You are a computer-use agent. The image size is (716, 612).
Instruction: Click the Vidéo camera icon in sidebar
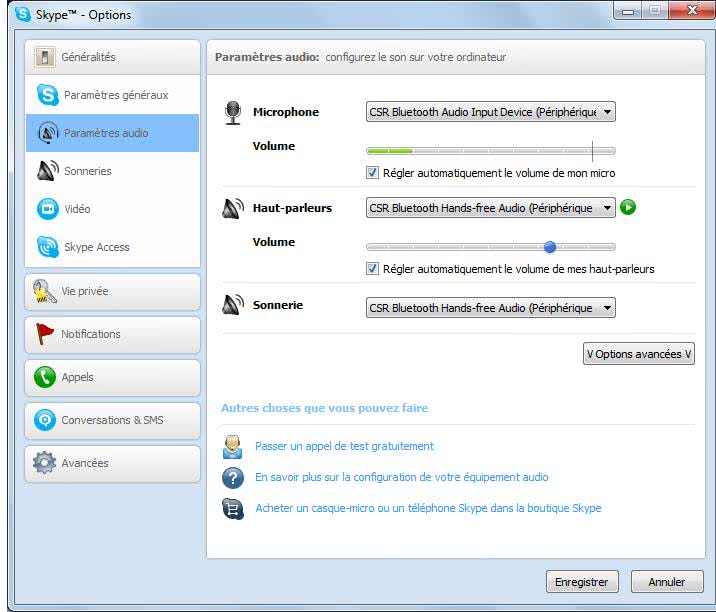tap(47, 209)
